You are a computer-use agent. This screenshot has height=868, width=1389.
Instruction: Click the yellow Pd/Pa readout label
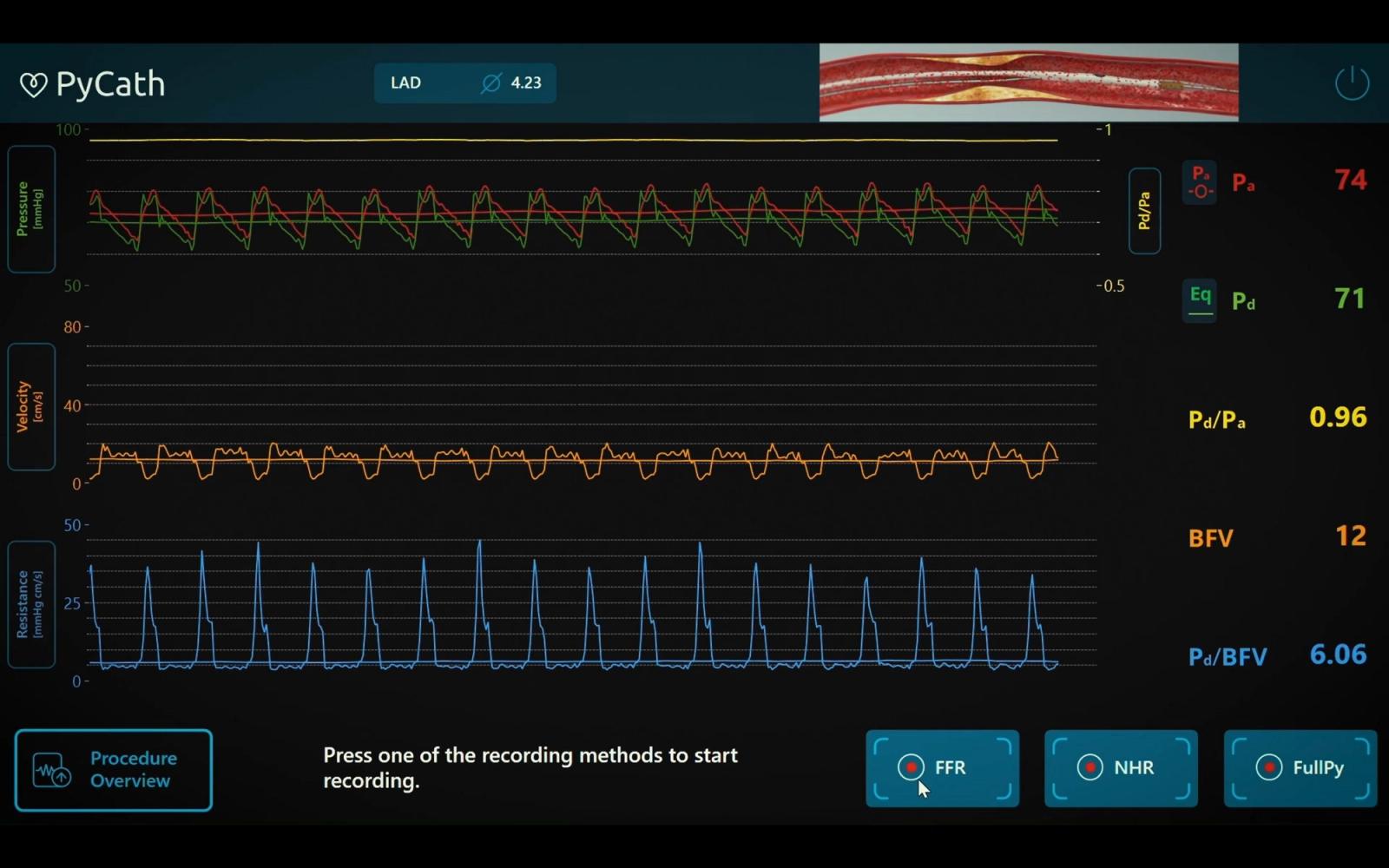(1217, 420)
